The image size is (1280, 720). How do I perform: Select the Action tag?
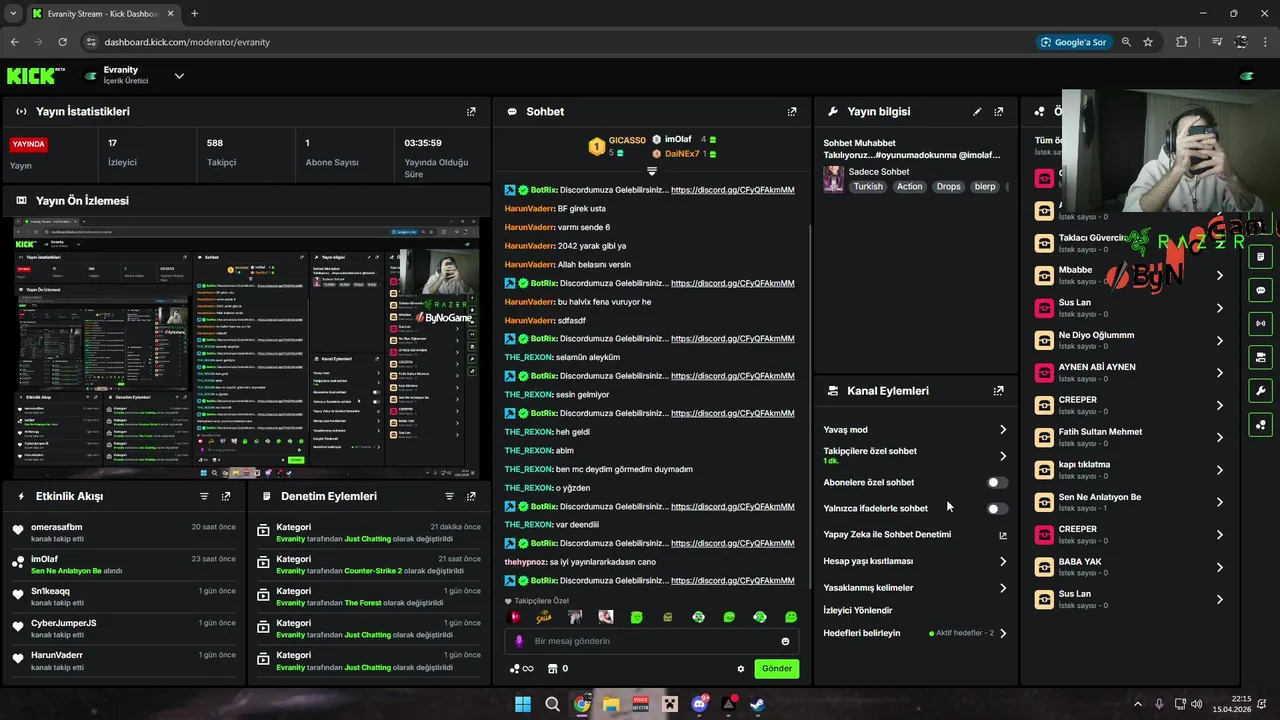(910, 187)
